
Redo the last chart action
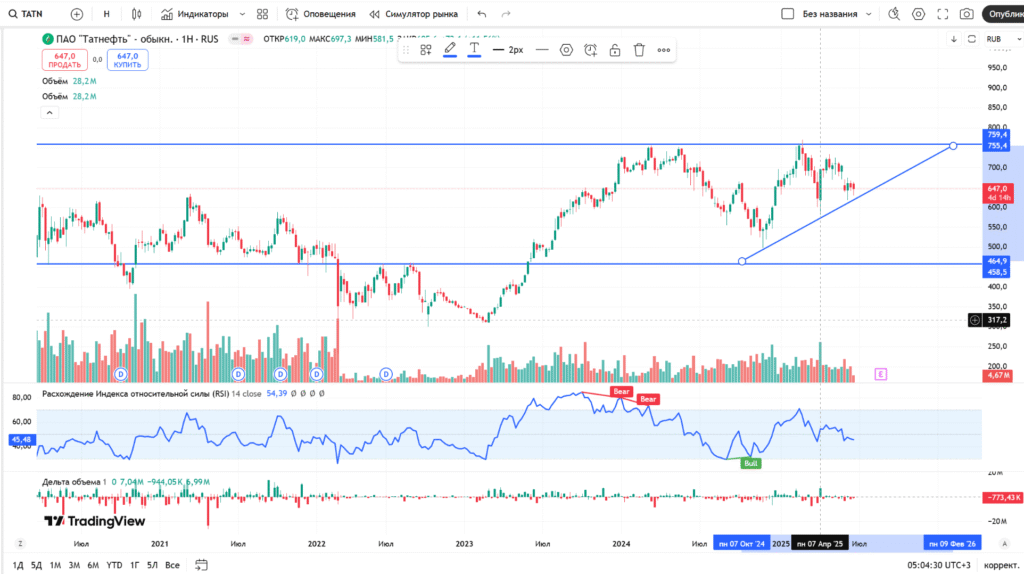(506, 14)
